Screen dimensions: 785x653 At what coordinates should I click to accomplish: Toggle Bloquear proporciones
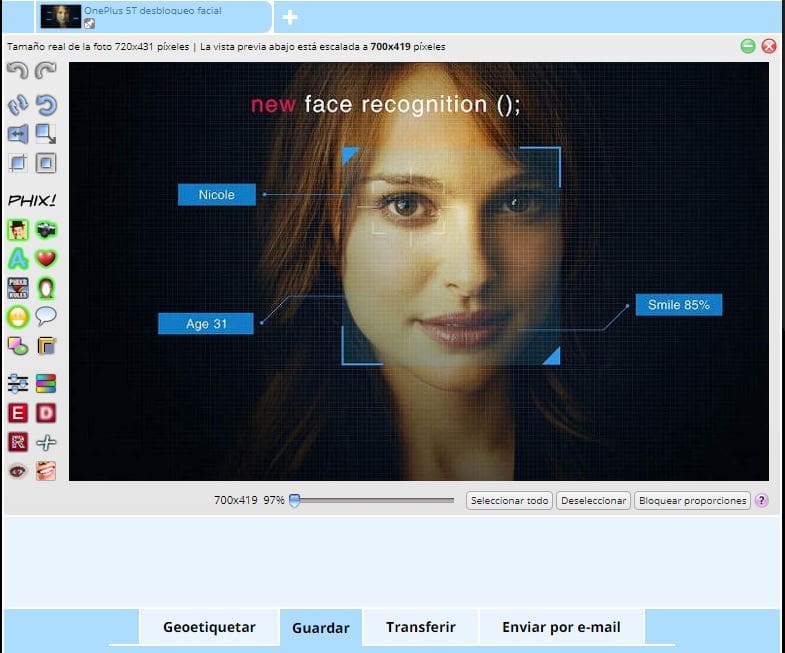693,501
